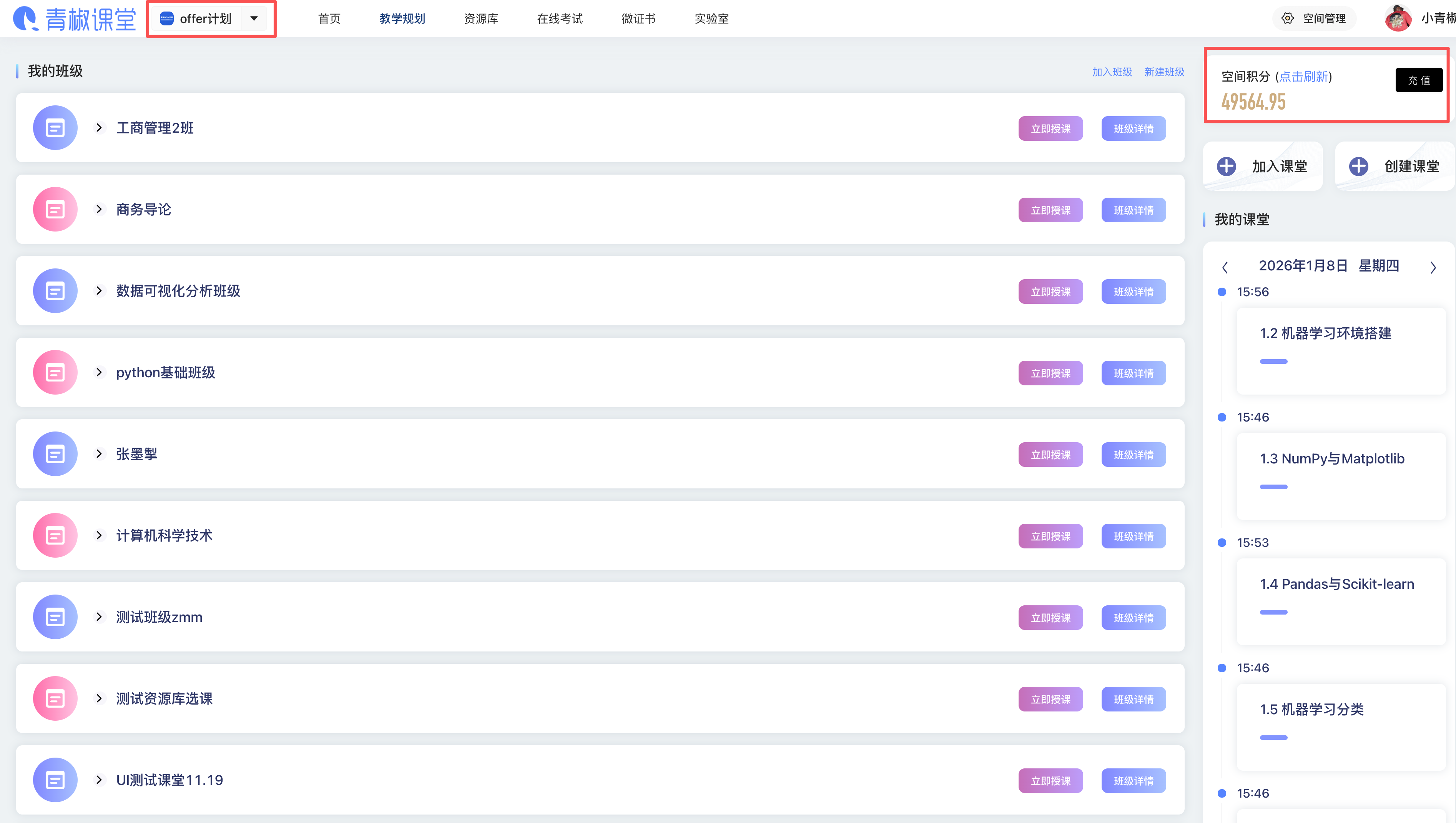
Task: Expand the 测试班级zmm class row
Action: (x=100, y=616)
